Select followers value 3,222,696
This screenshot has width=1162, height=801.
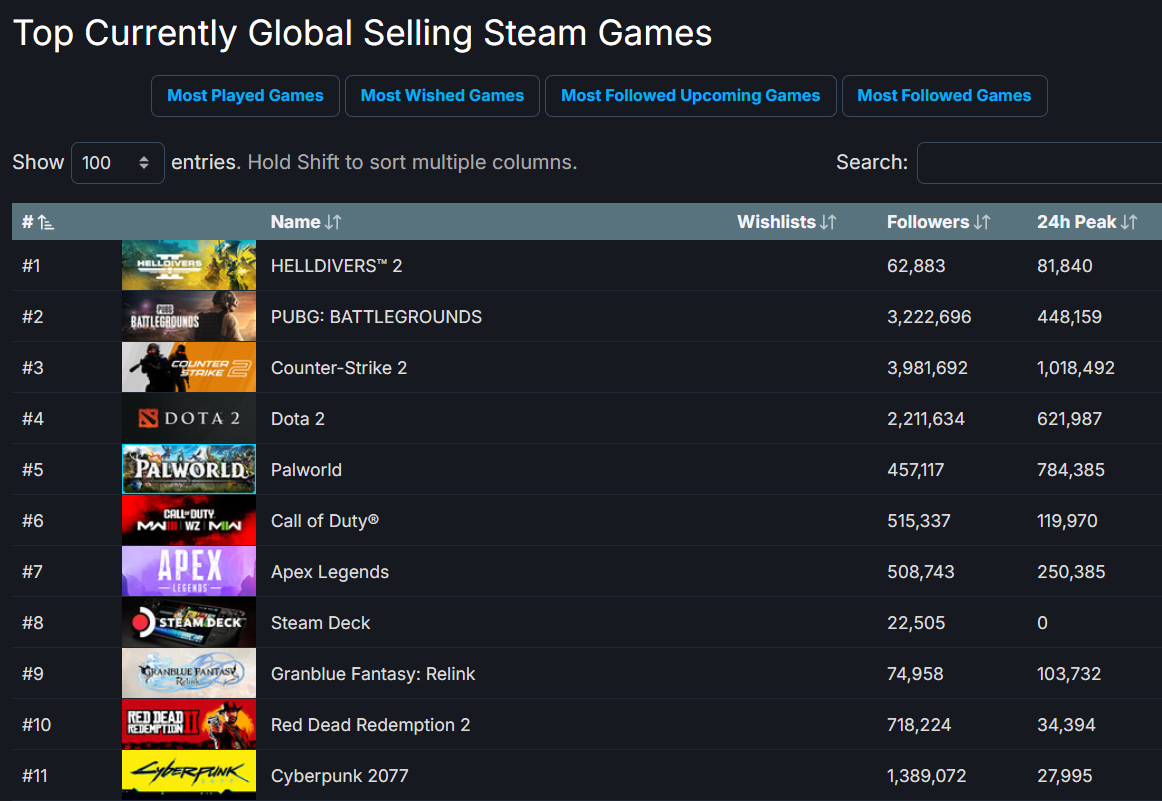pyautogui.click(x=929, y=317)
